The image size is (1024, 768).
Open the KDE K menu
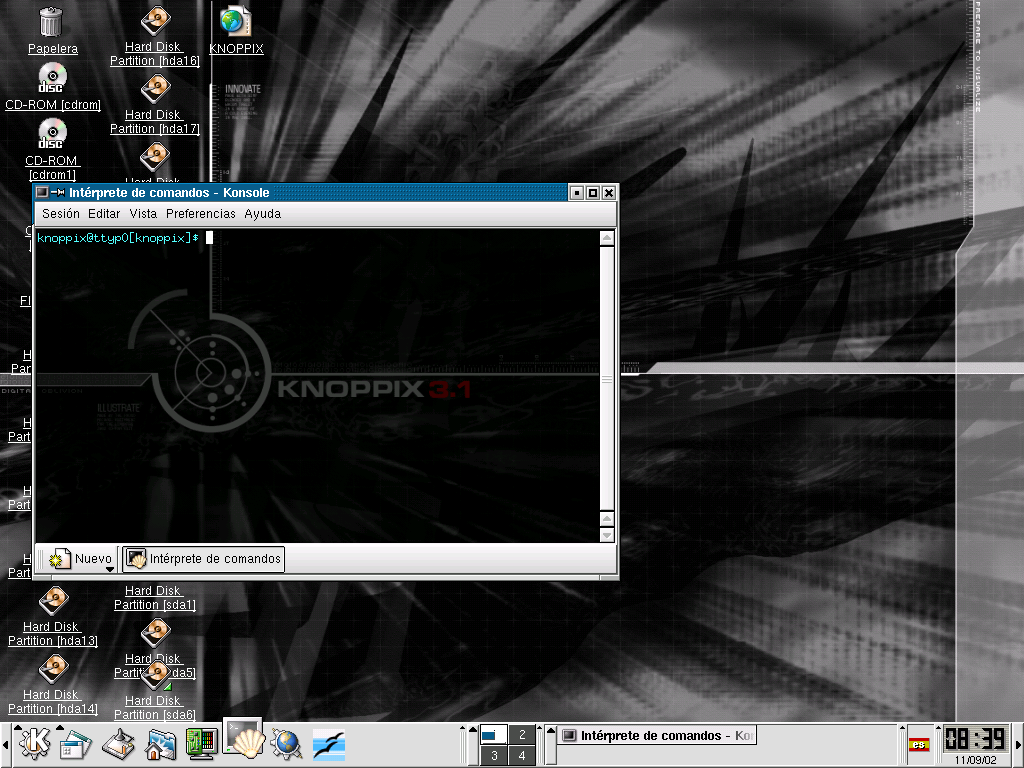pos(35,744)
